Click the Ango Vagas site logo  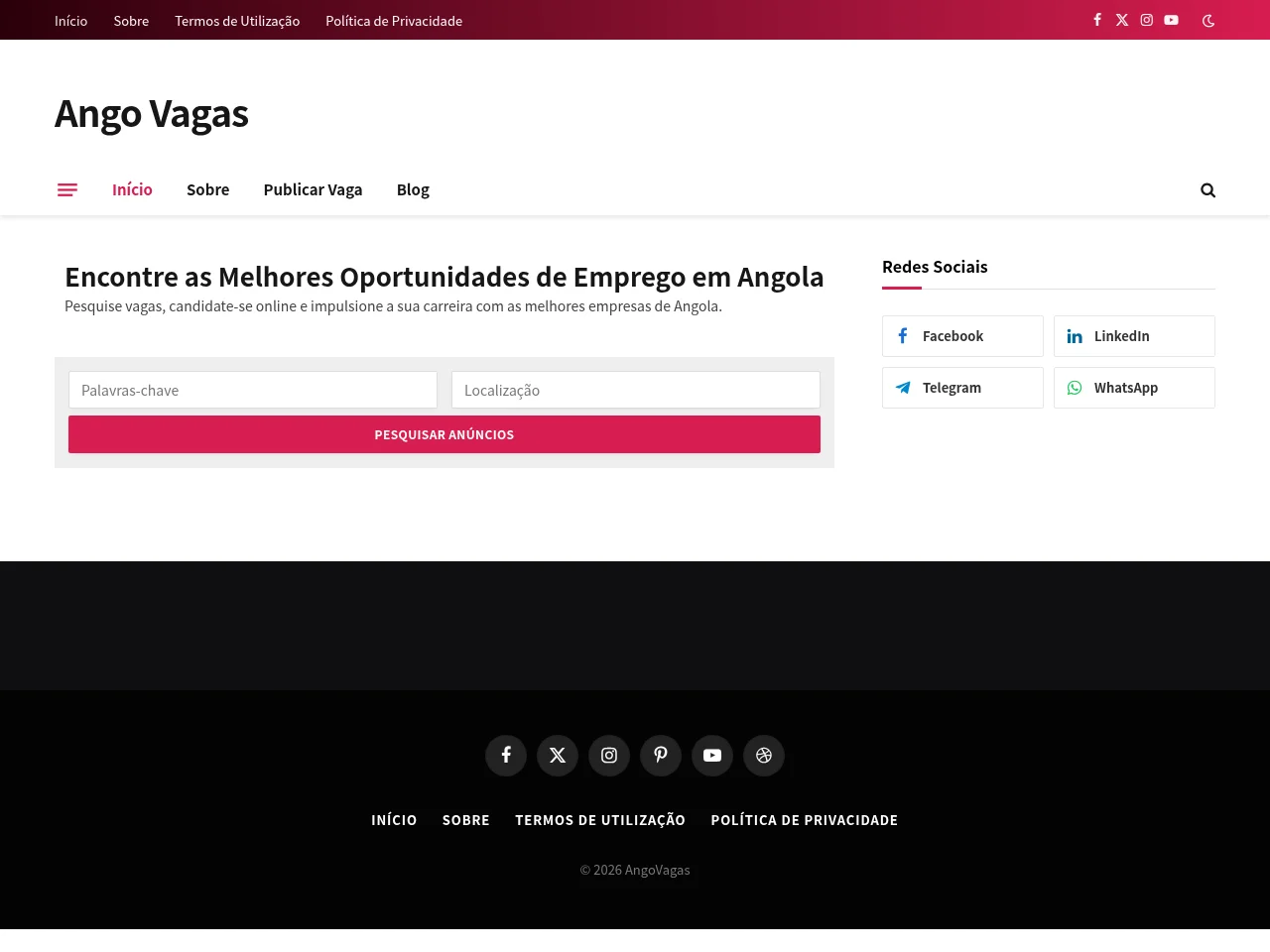151,114
